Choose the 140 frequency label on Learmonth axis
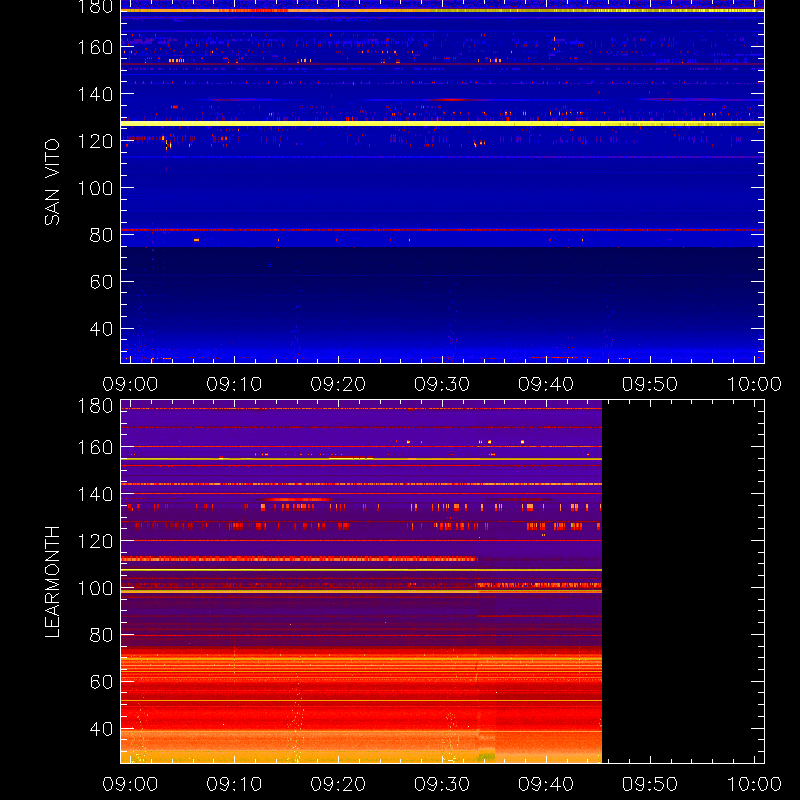The height and width of the screenshot is (800, 800). 95,494
